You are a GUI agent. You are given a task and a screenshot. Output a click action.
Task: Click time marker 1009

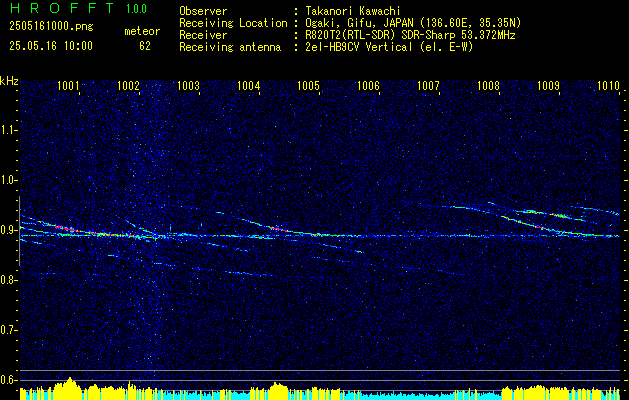[548, 85]
